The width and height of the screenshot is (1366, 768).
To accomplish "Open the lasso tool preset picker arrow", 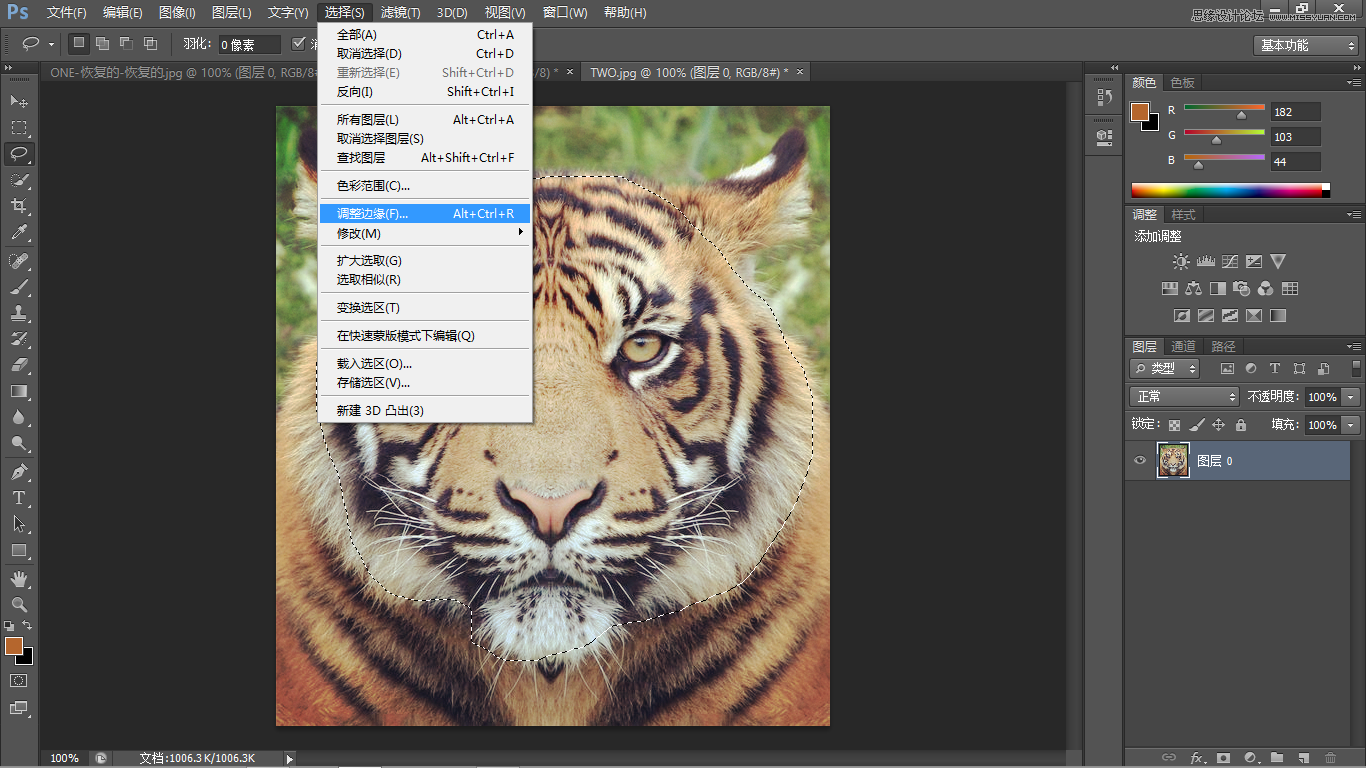I will click(51, 44).
